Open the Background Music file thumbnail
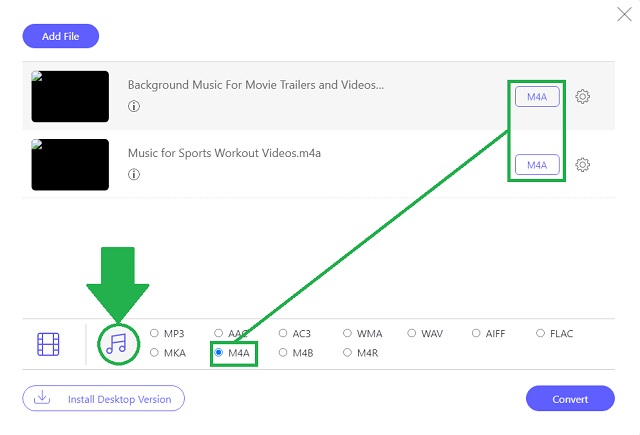The height and width of the screenshot is (435, 640). click(x=70, y=96)
